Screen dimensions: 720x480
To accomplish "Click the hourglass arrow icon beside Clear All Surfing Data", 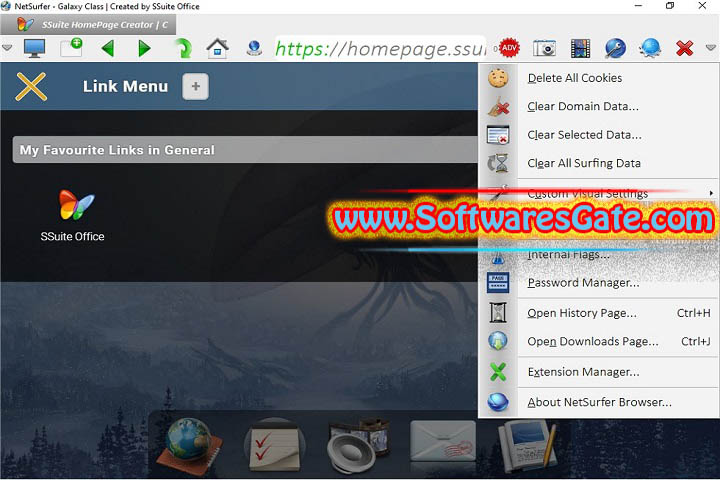I will tap(498, 164).
